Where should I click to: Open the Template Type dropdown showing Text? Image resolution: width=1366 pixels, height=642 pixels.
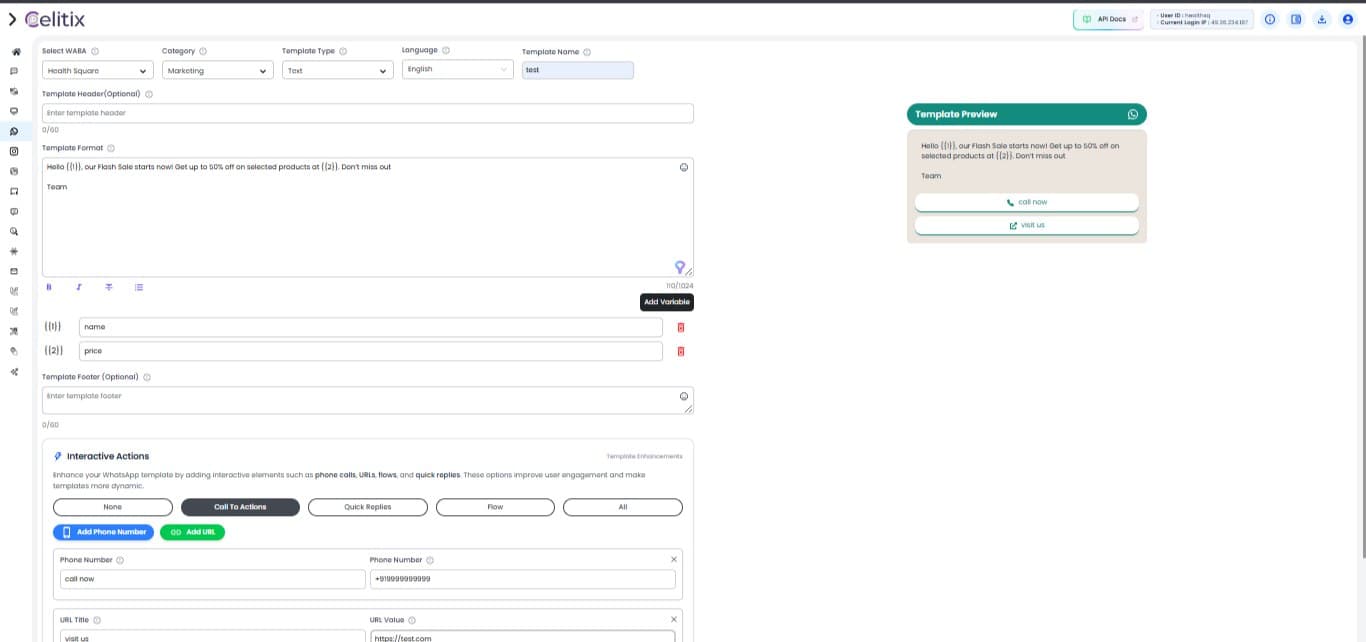pos(338,71)
